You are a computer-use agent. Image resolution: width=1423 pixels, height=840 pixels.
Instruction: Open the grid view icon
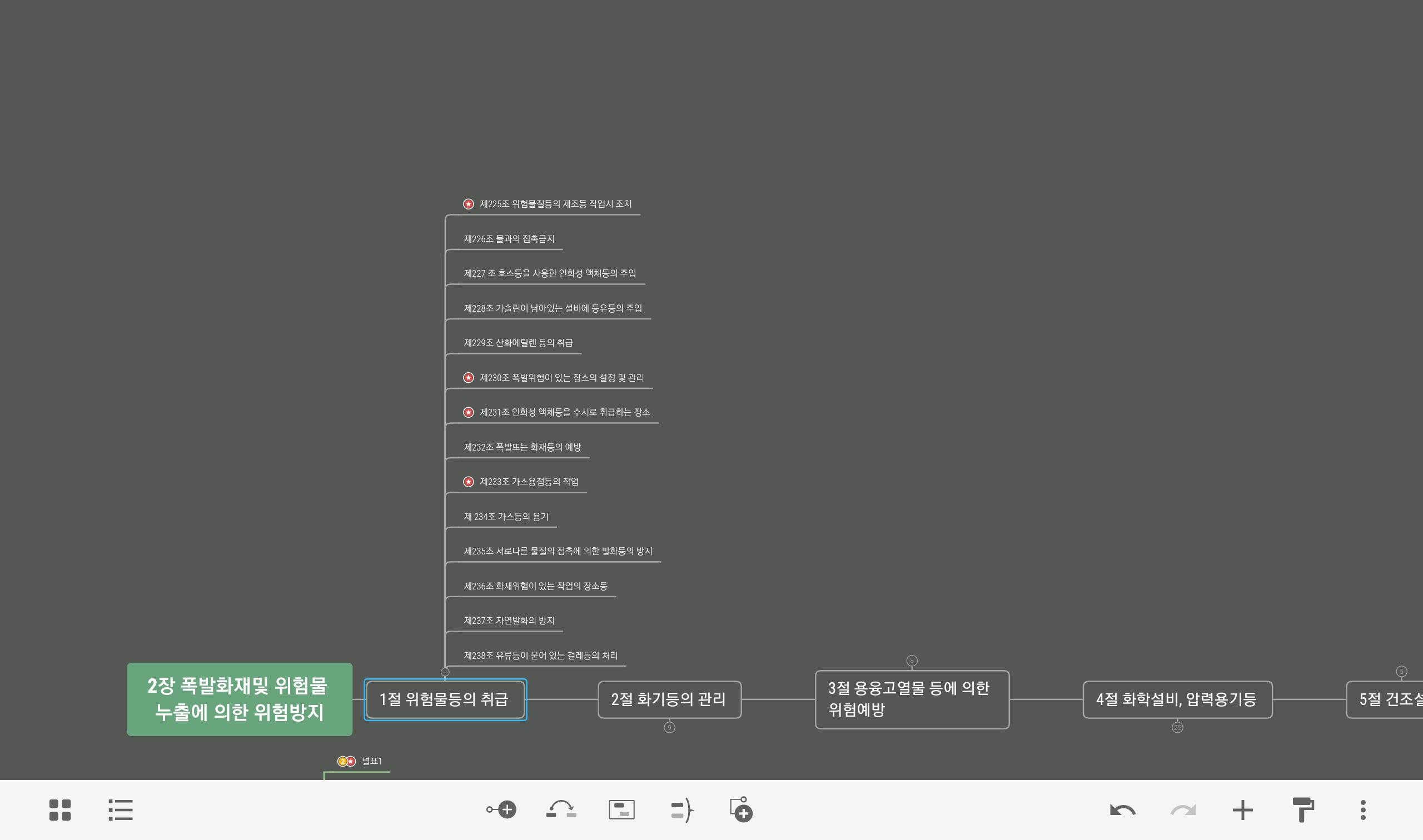tap(60, 810)
